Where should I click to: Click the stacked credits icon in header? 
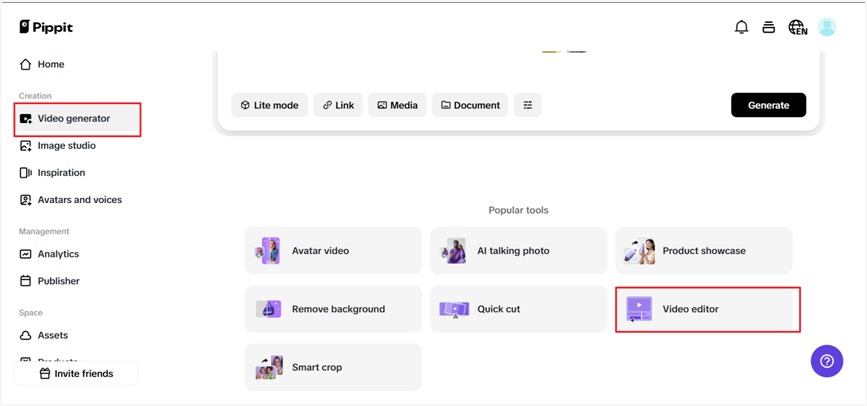click(x=768, y=28)
